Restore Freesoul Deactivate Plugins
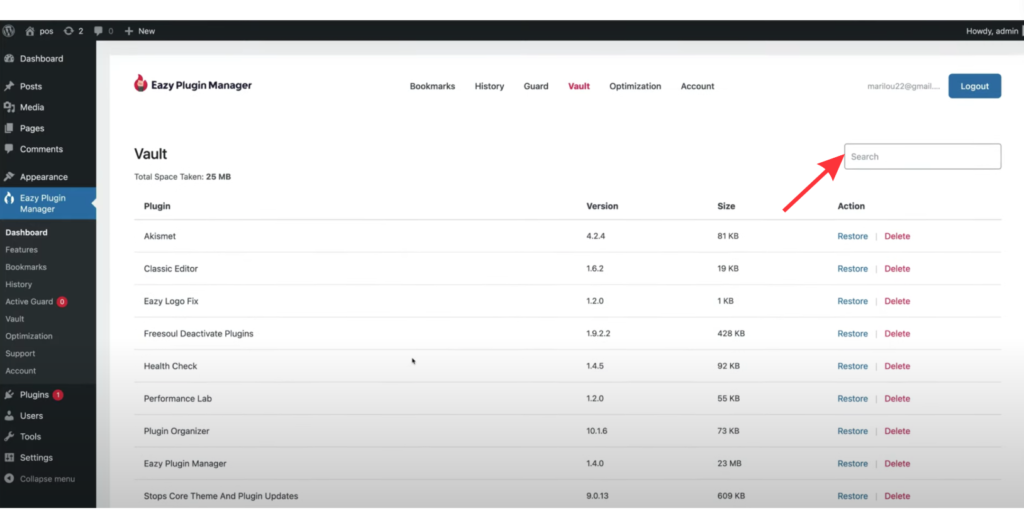This screenshot has height=518, width=1024. point(852,333)
